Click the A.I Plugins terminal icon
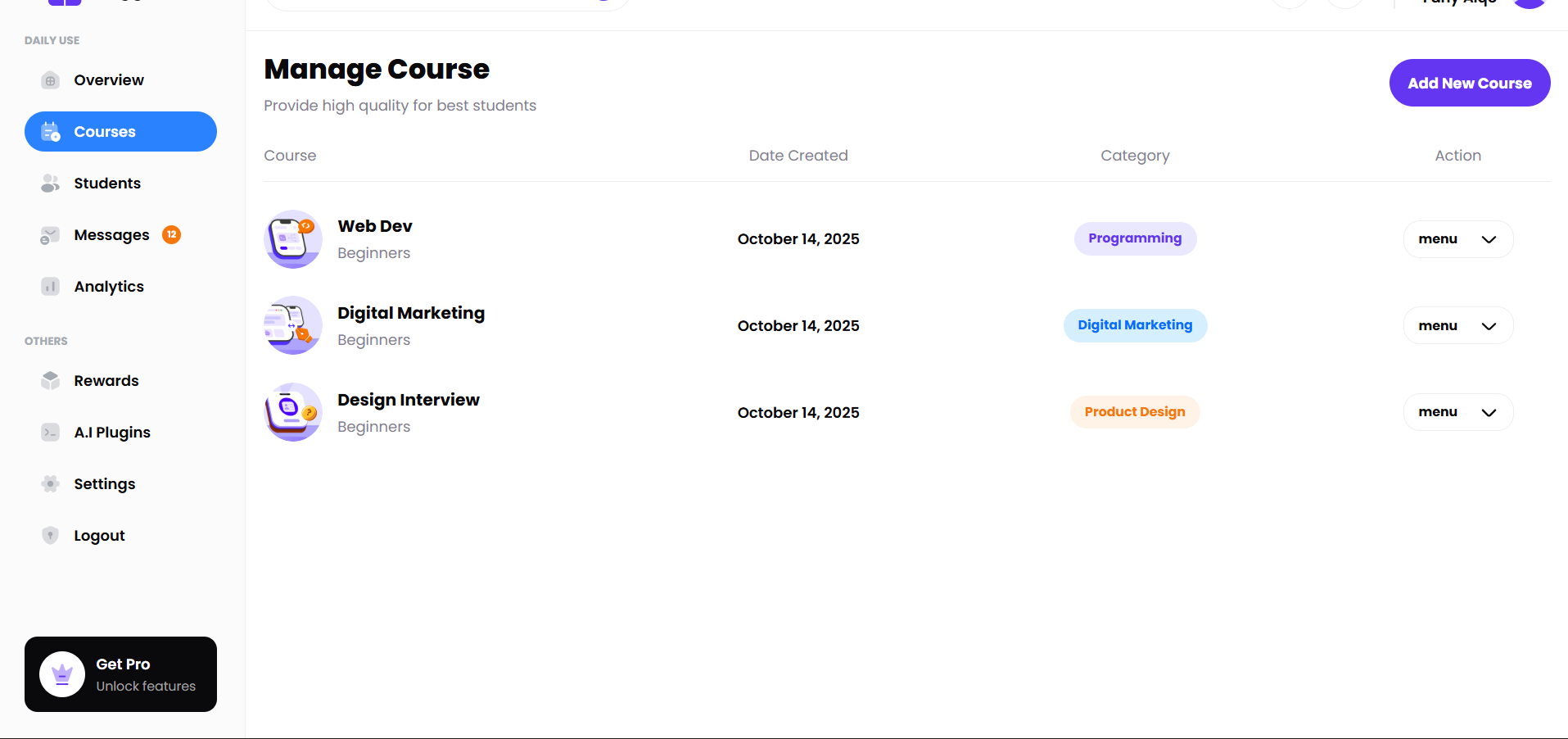This screenshot has width=1568, height=739. [50, 433]
